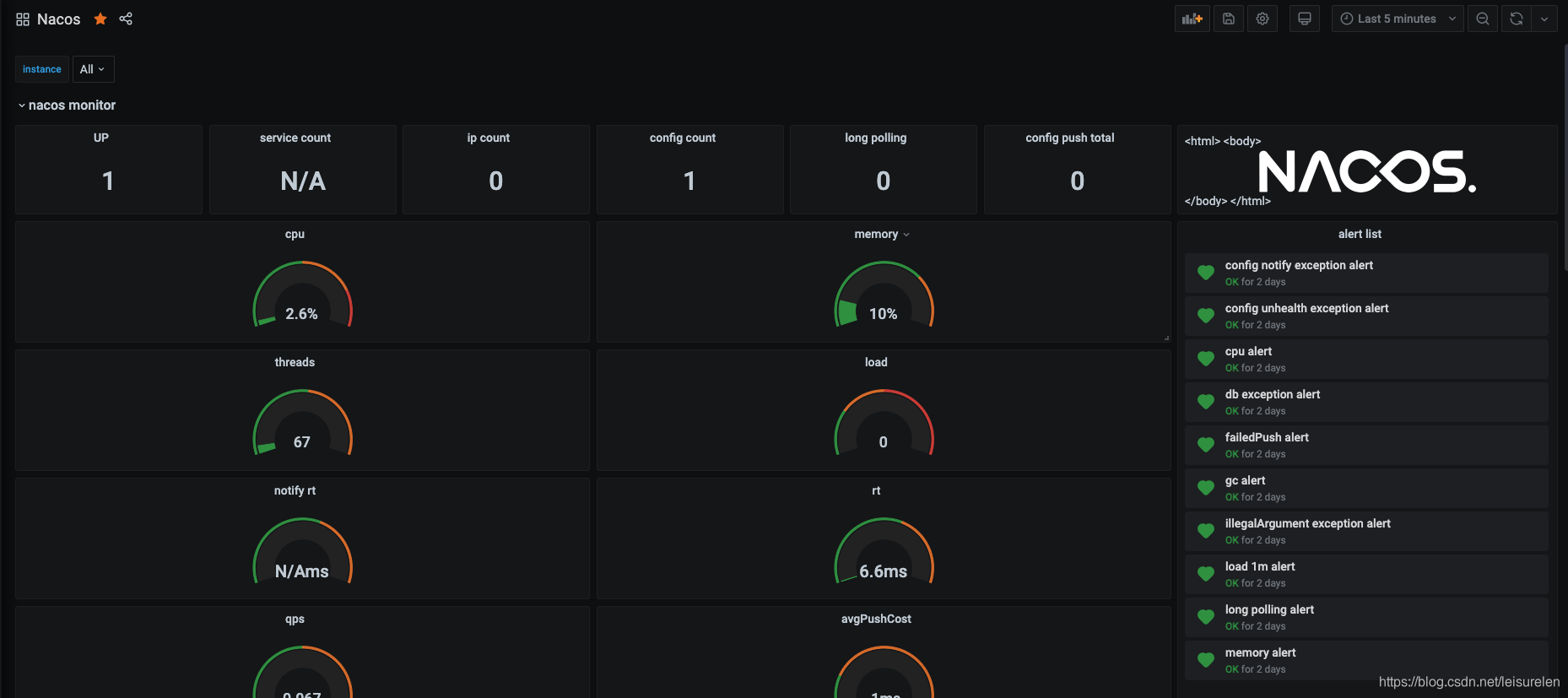Click the cpu gauge showing 2.6%

click(x=302, y=295)
